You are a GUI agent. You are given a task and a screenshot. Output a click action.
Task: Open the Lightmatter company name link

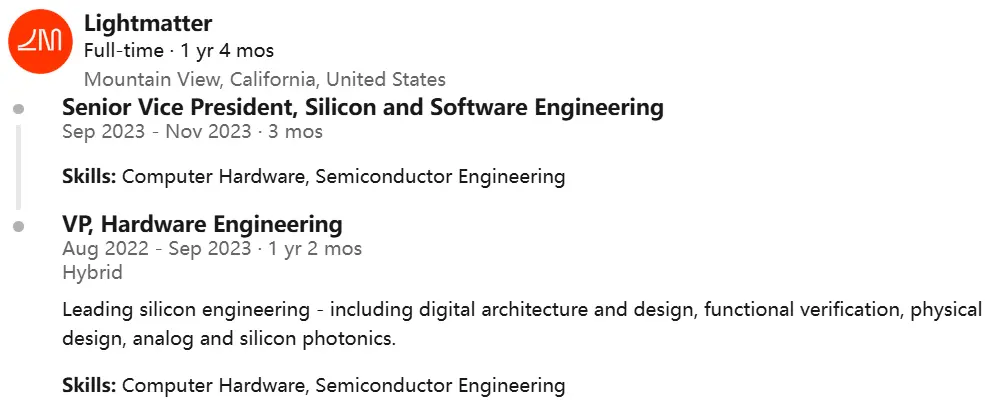point(148,23)
